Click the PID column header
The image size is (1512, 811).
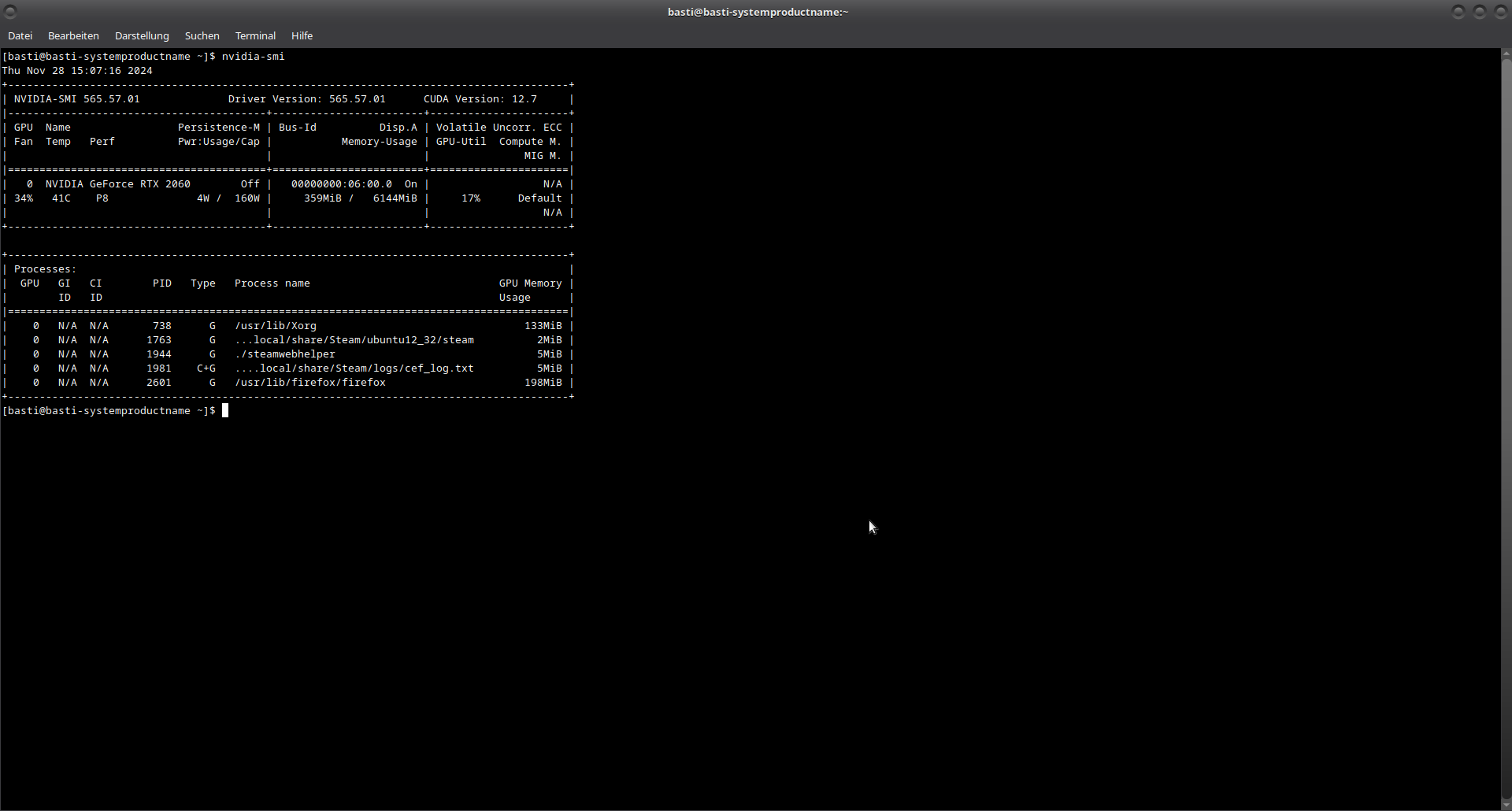point(162,283)
